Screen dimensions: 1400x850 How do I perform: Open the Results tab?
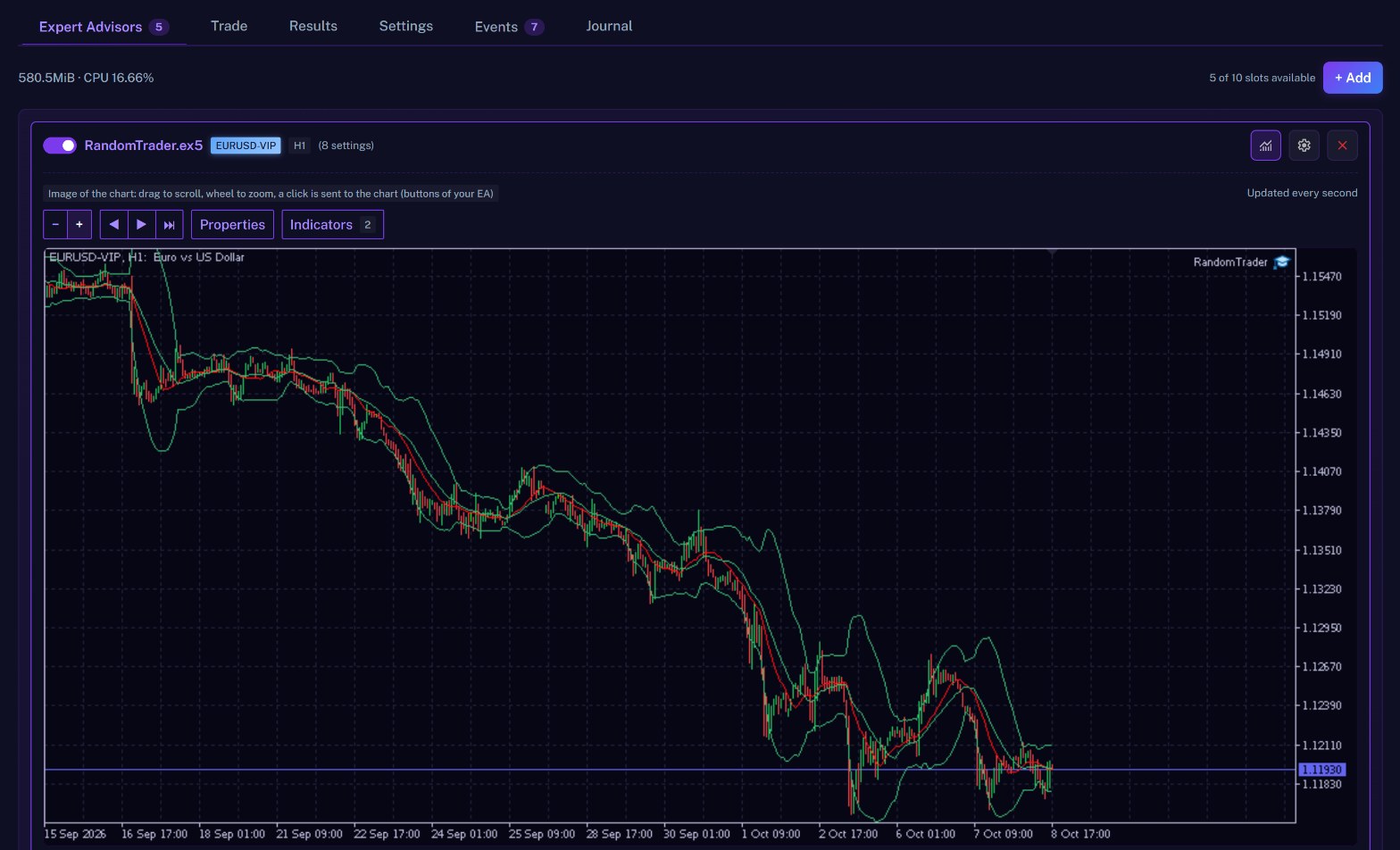[313, 26]
